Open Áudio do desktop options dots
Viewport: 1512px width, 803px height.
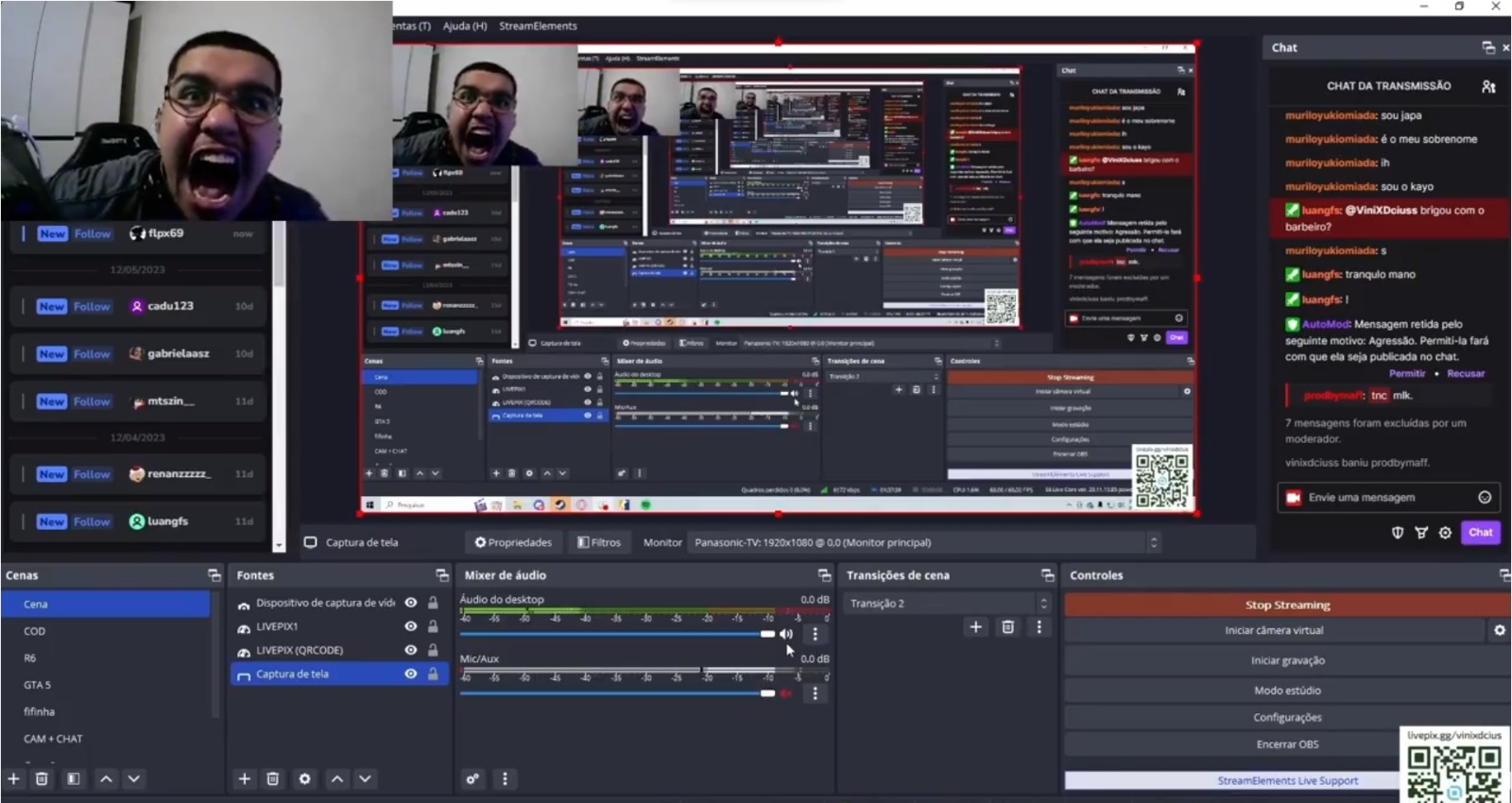[x=816, y=634]
